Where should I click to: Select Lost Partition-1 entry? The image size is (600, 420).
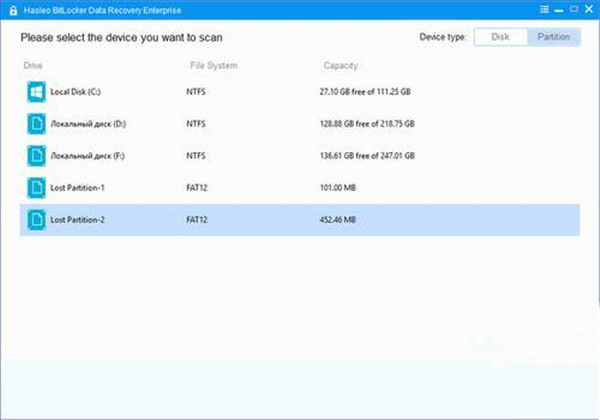coord(77,188)
